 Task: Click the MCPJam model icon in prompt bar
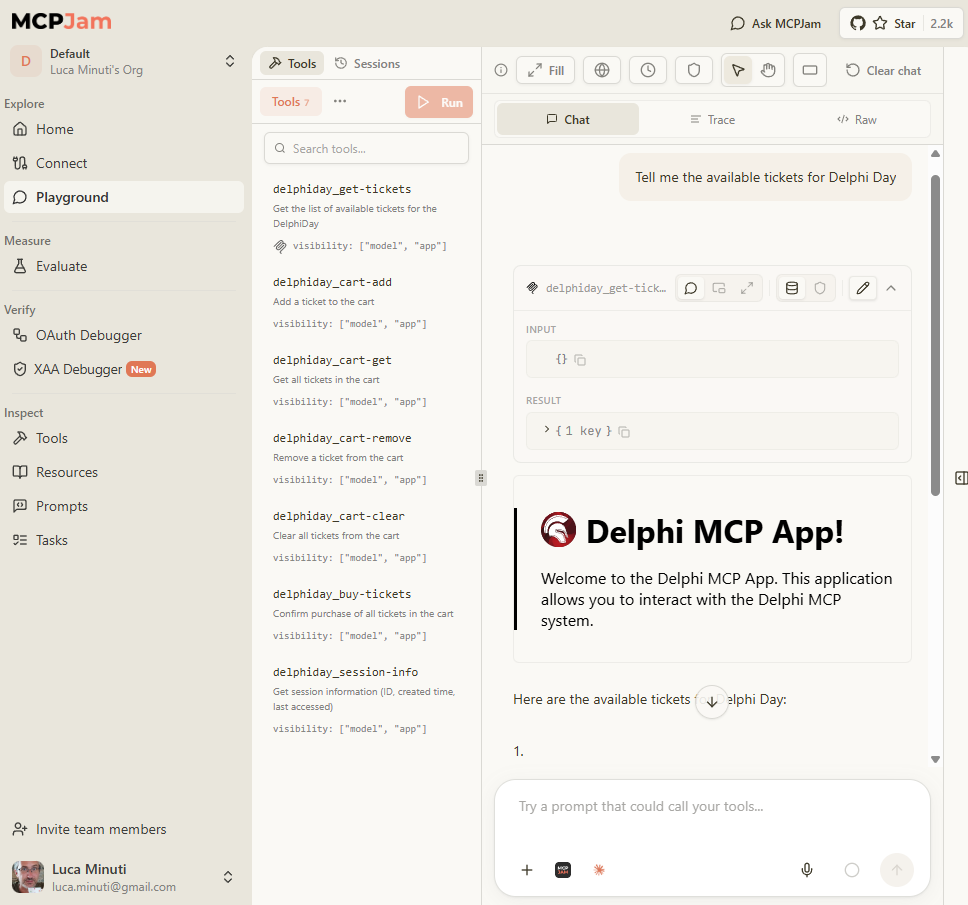pos(563,870)
